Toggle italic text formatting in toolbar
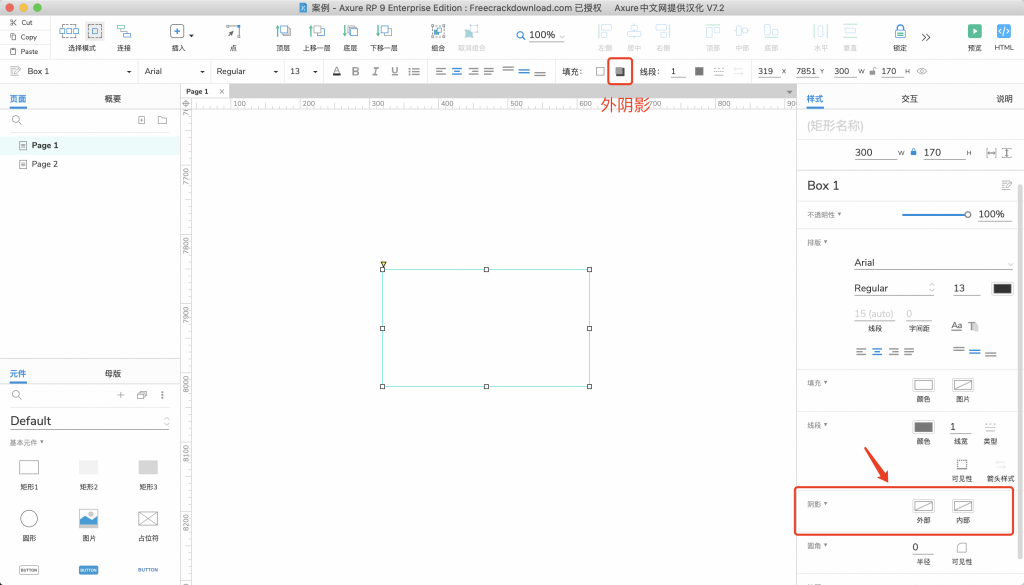Viewport: 1024px width, 585px height. click(x=375, y=71)
